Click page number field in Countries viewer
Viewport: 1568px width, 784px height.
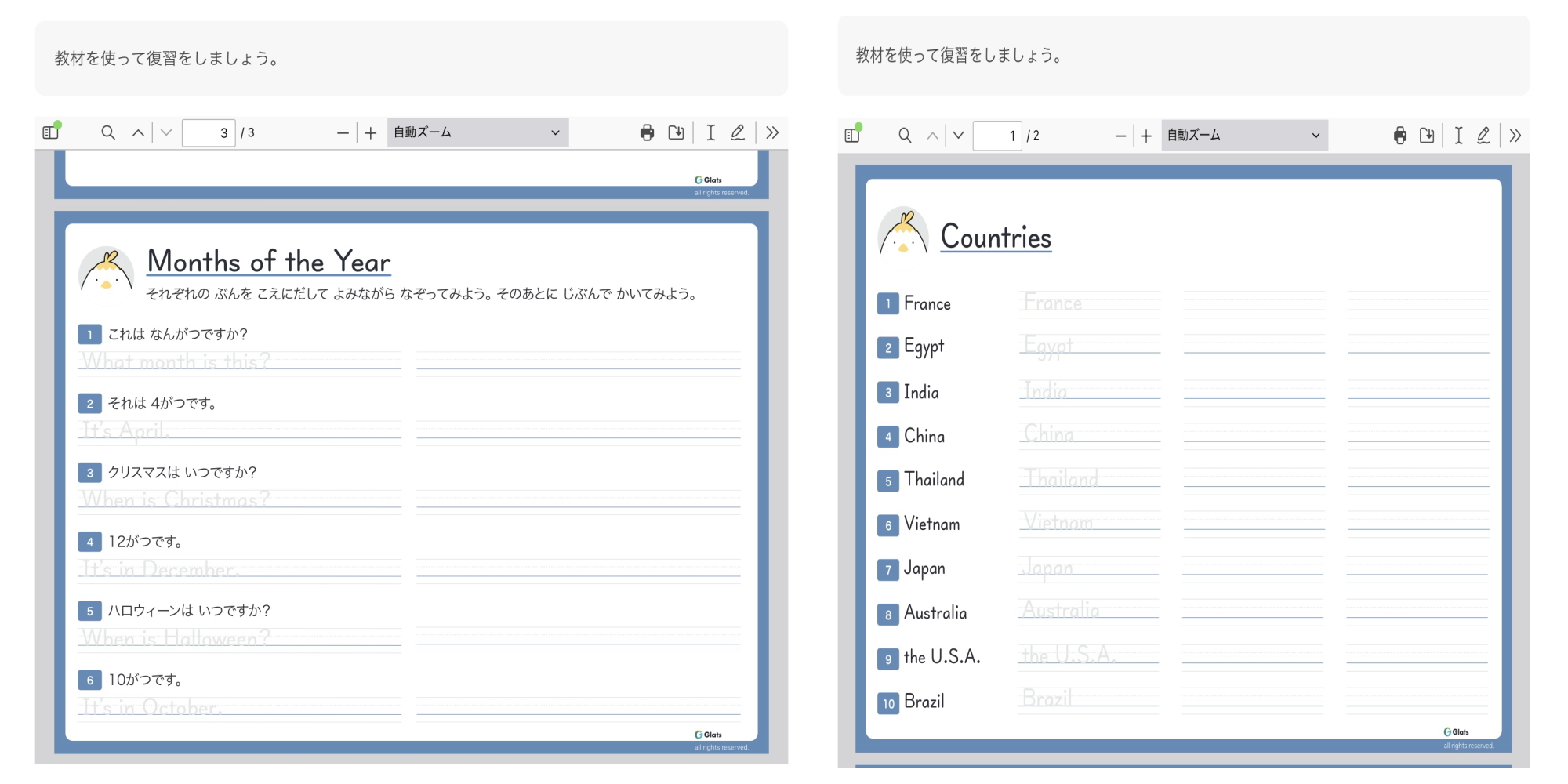tap(997, 136)
